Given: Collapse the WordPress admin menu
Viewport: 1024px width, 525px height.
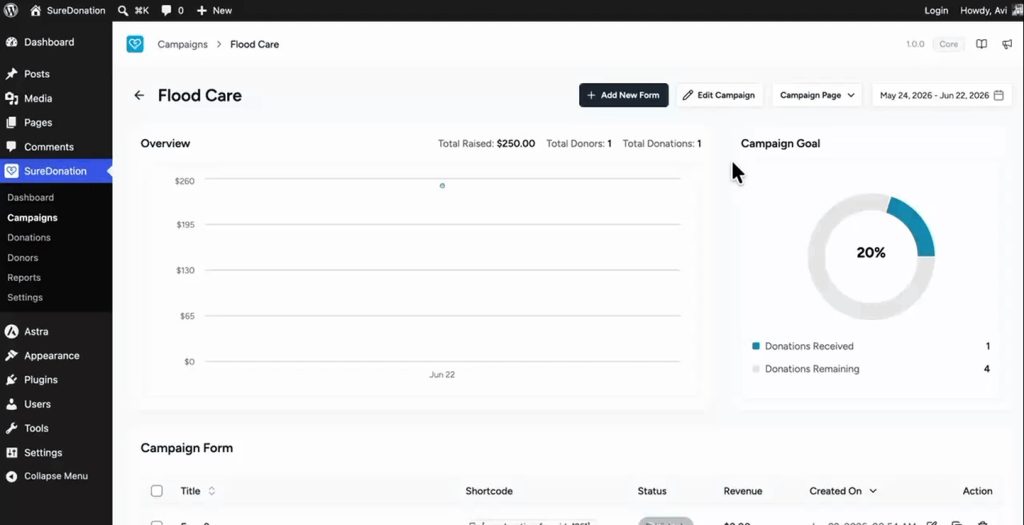Looking at the screenshot, I should point(56,476).
